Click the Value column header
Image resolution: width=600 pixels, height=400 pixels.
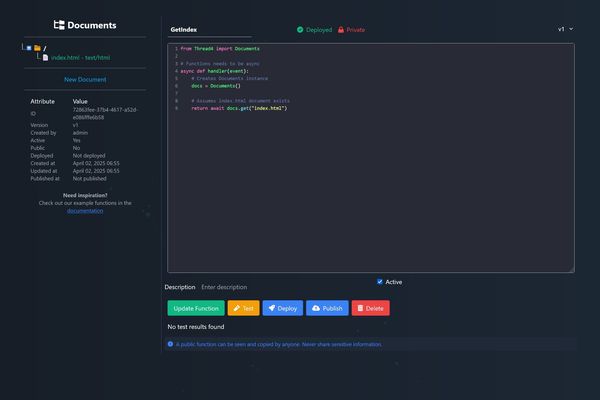pos(80,101)
